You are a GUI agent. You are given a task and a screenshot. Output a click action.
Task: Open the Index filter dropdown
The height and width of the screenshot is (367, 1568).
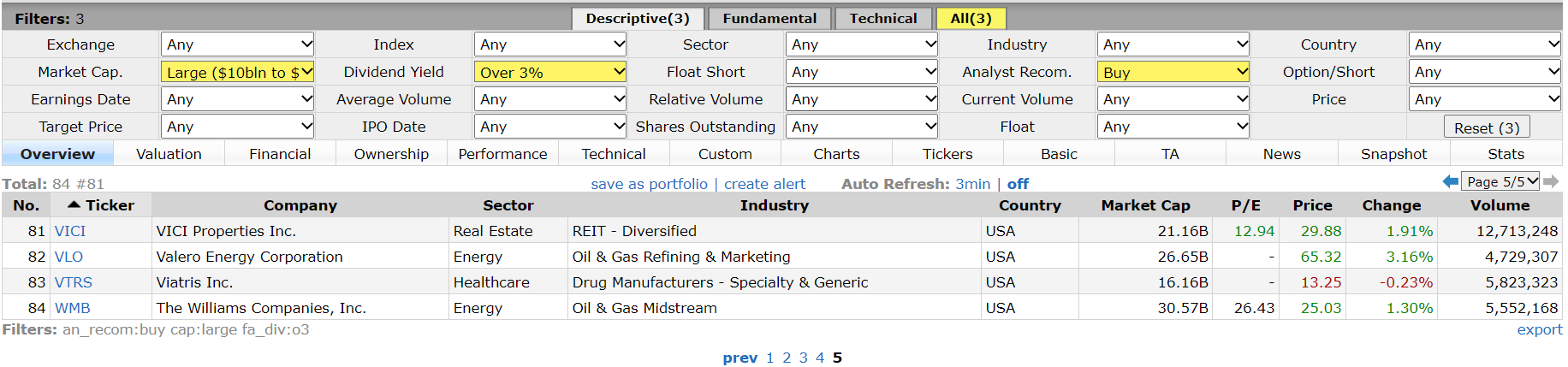[x=550, y=44]
